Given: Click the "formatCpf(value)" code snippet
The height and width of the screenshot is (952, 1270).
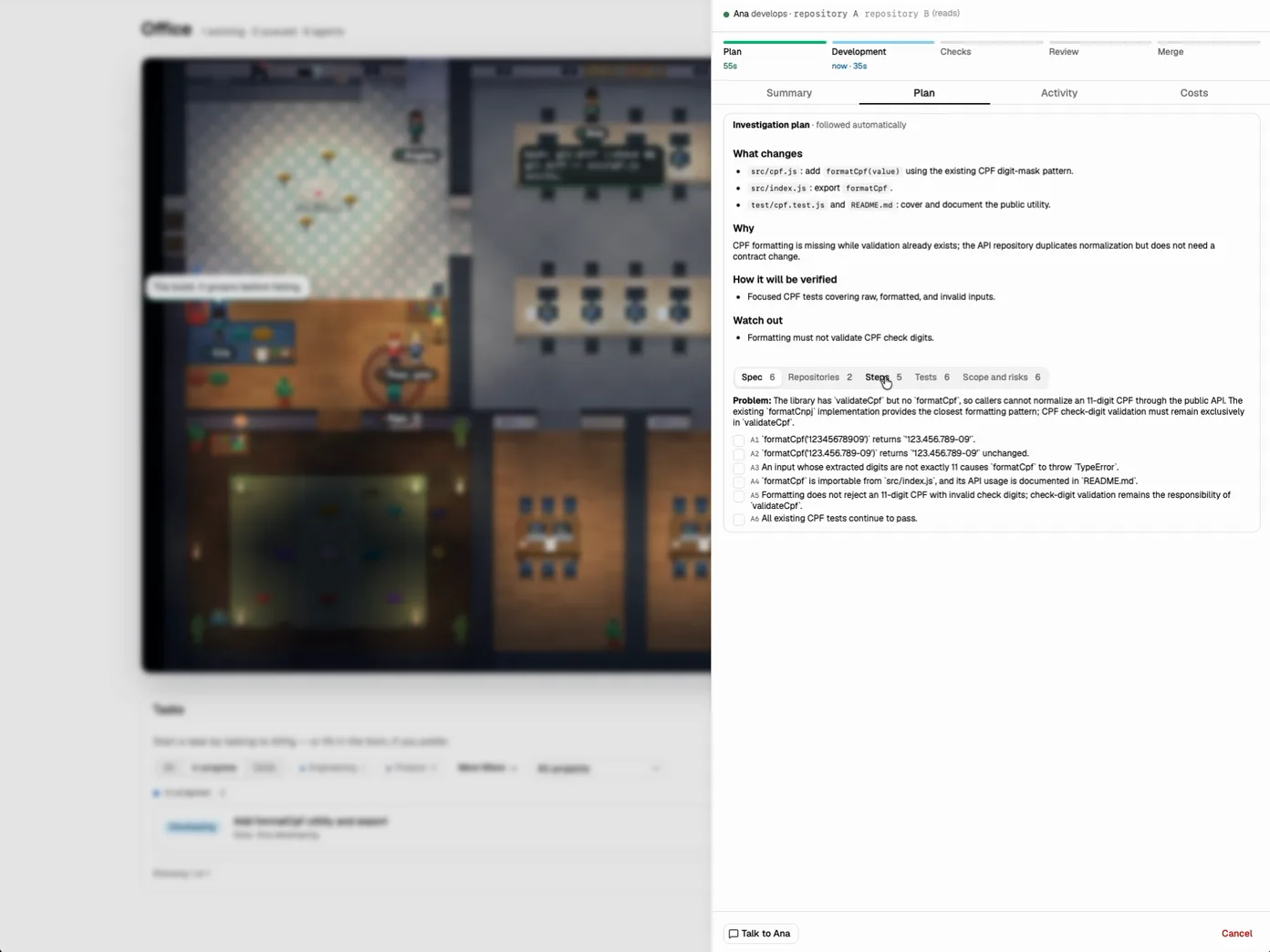Looking at the screenshot, I should click(x=862, y=171).
